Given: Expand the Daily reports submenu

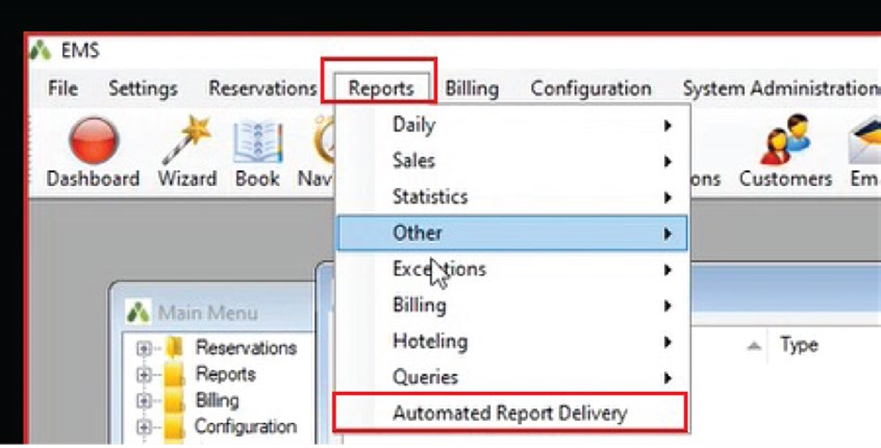Looking at the screenshot, I should (x=512, y=125).
